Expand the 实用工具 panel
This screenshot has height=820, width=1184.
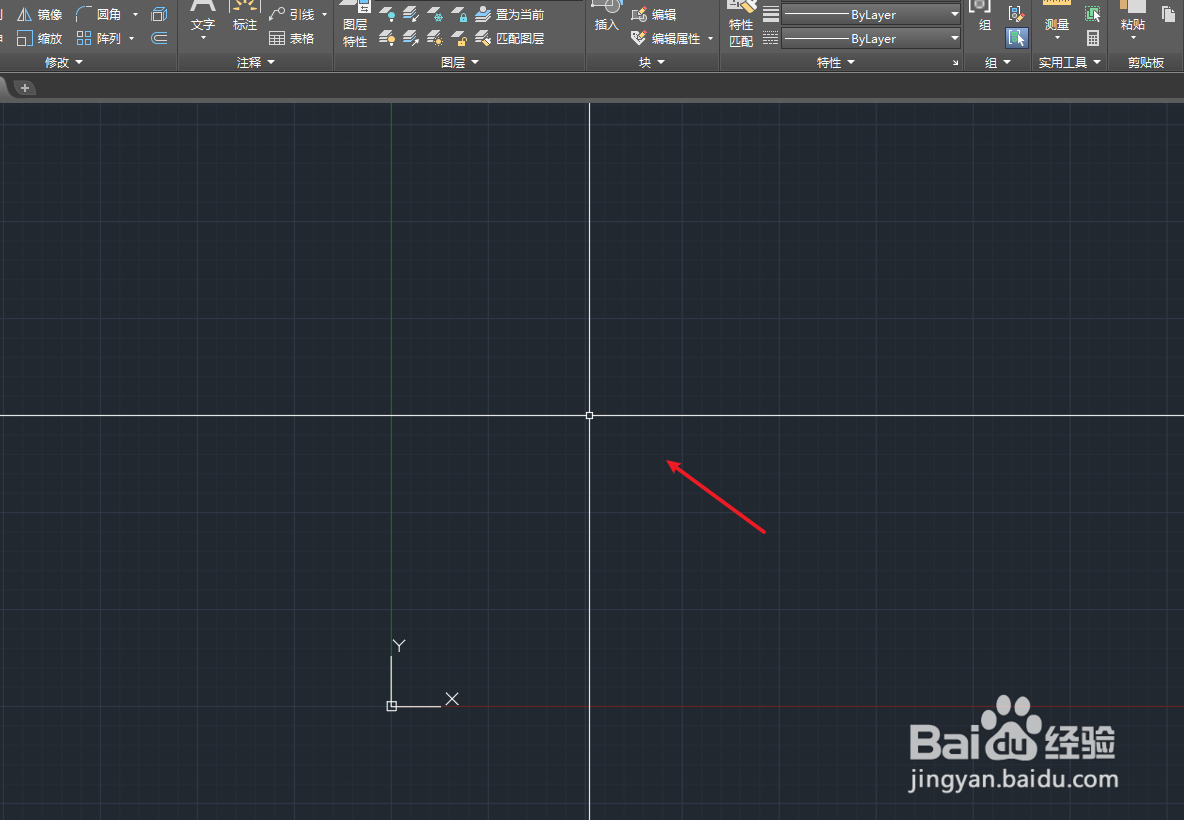(1069, 63)
